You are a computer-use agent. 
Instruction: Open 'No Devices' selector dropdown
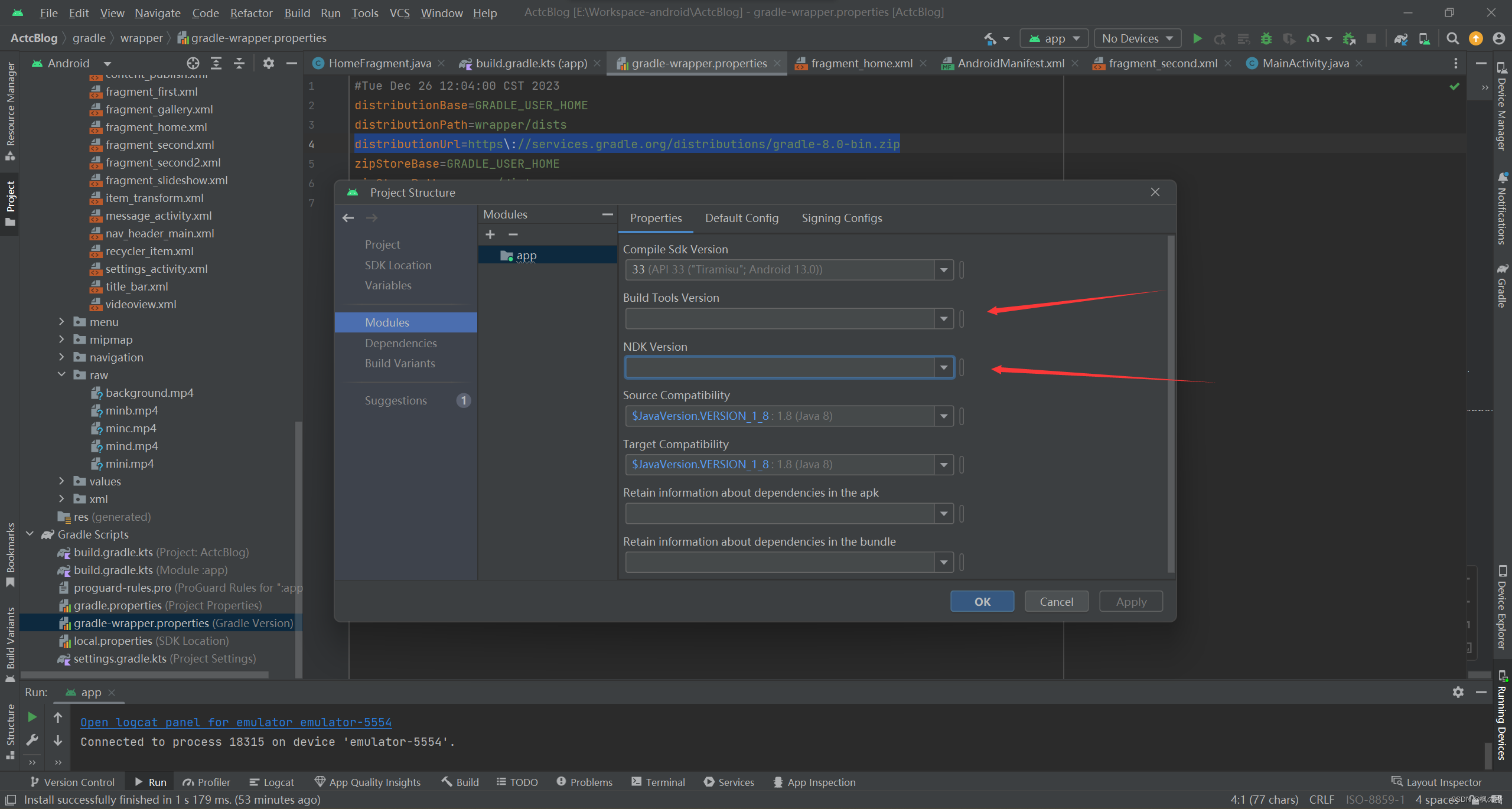pos(1137,38)
